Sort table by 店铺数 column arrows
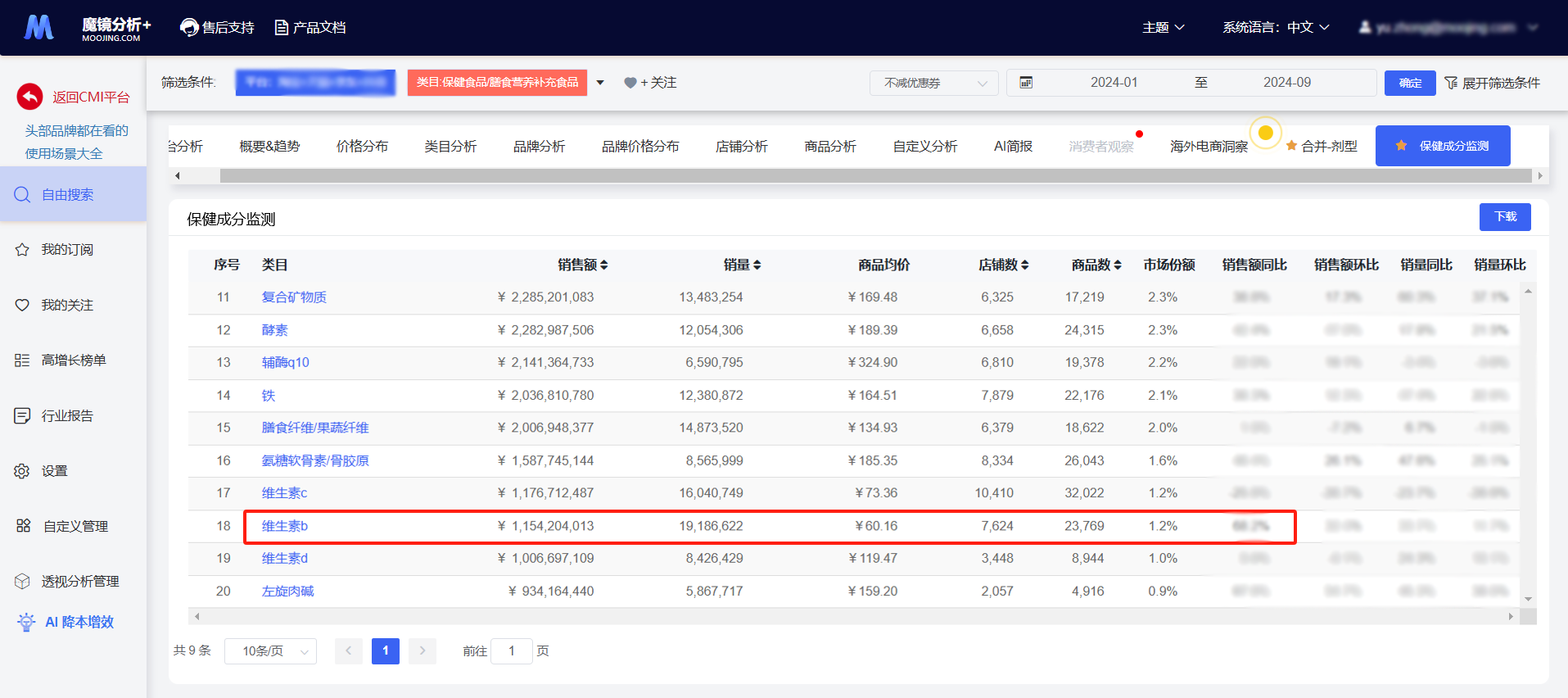The height and width of the screenshot is (698, 1568). click(x=1025, y=265)
